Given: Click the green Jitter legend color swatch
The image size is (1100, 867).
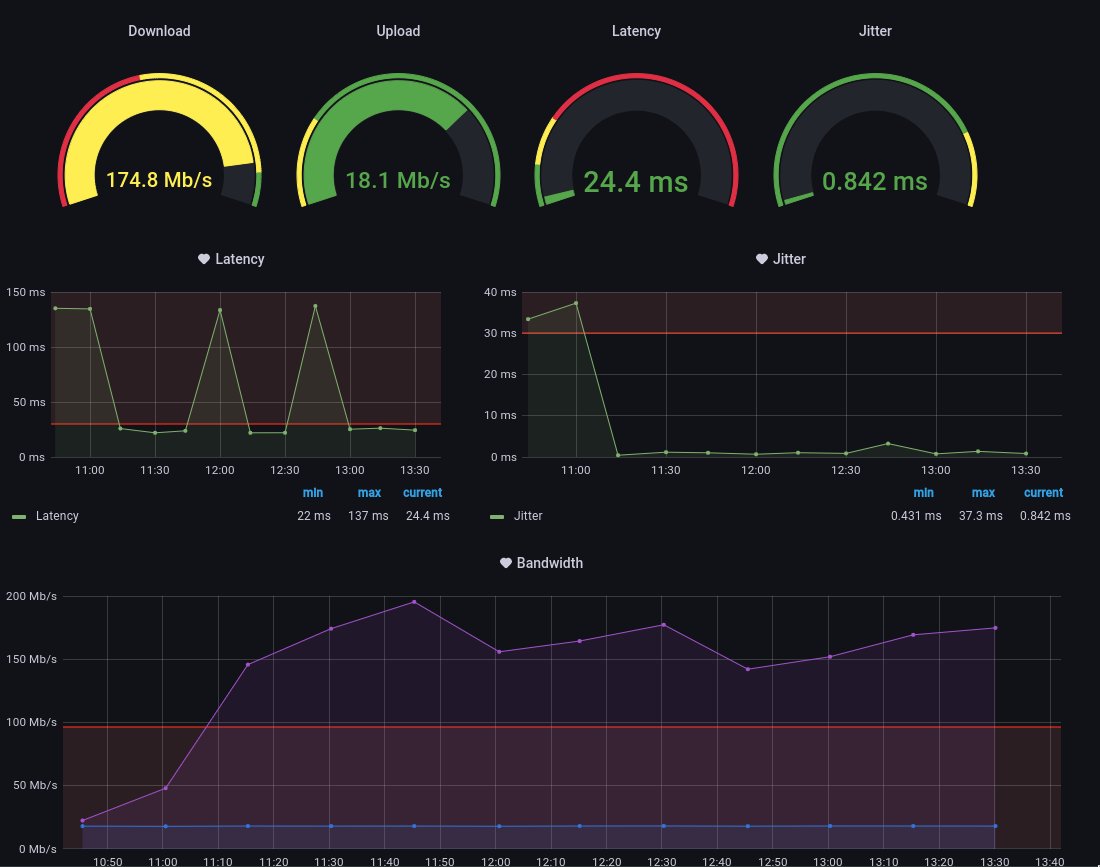Looking at the screenshot, I should (x=497, y=517).
